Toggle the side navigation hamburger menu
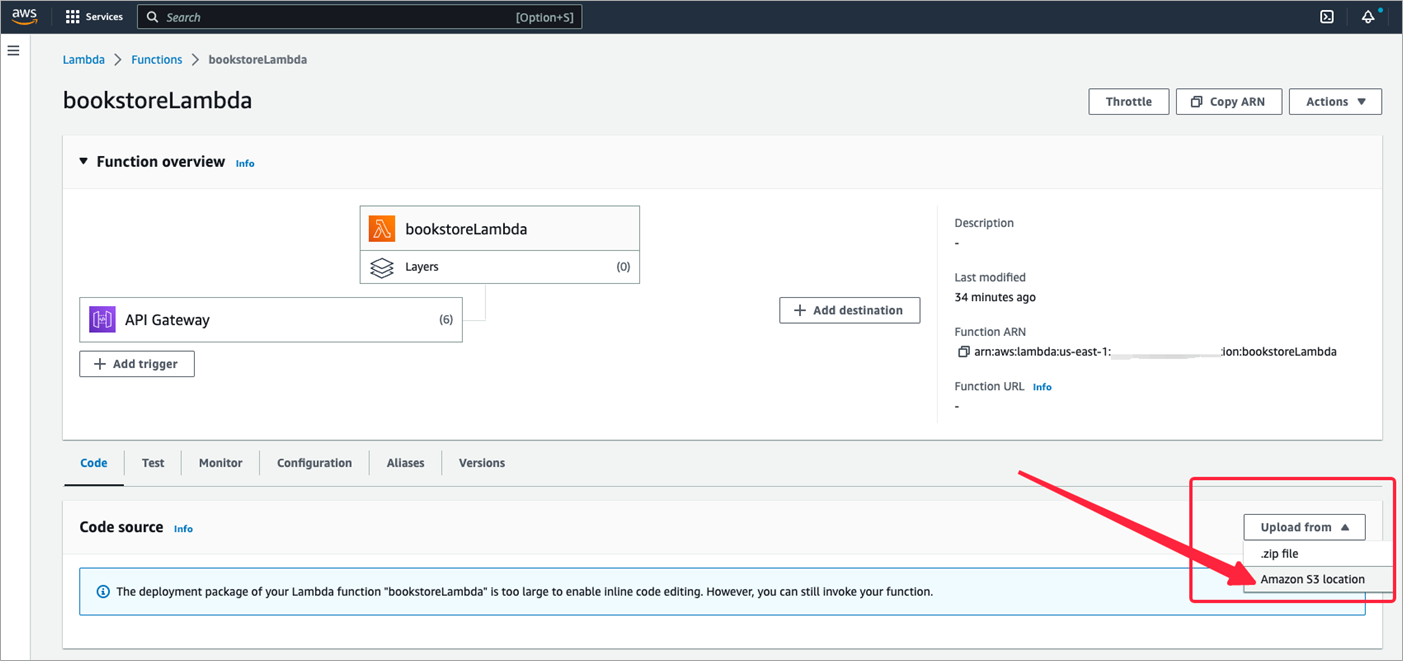The image size is (1403, 661). point(14,50)
